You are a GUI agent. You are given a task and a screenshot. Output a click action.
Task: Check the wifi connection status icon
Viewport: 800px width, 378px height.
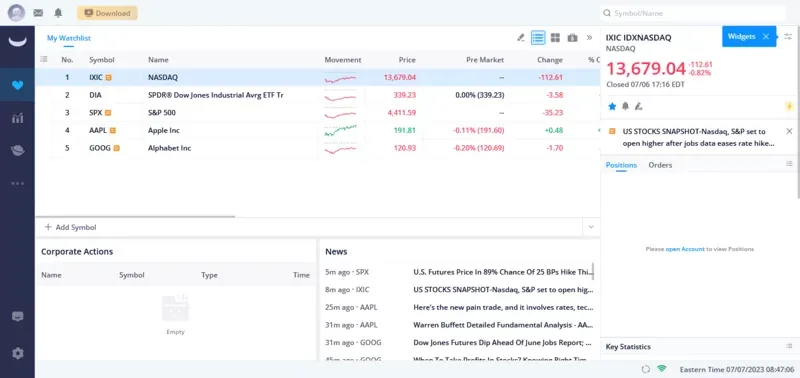(x=662, y=368)
